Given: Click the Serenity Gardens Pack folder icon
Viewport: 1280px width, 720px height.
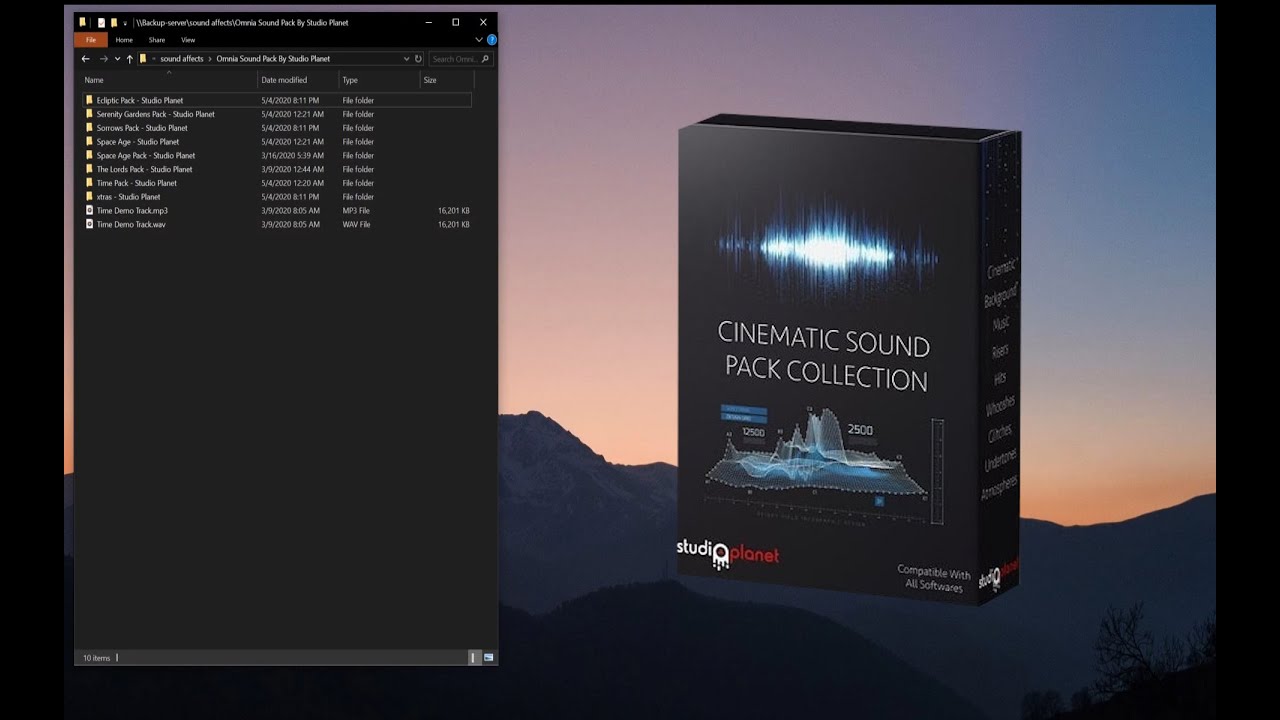Looking at the screenshot, I should click(89, 114).
